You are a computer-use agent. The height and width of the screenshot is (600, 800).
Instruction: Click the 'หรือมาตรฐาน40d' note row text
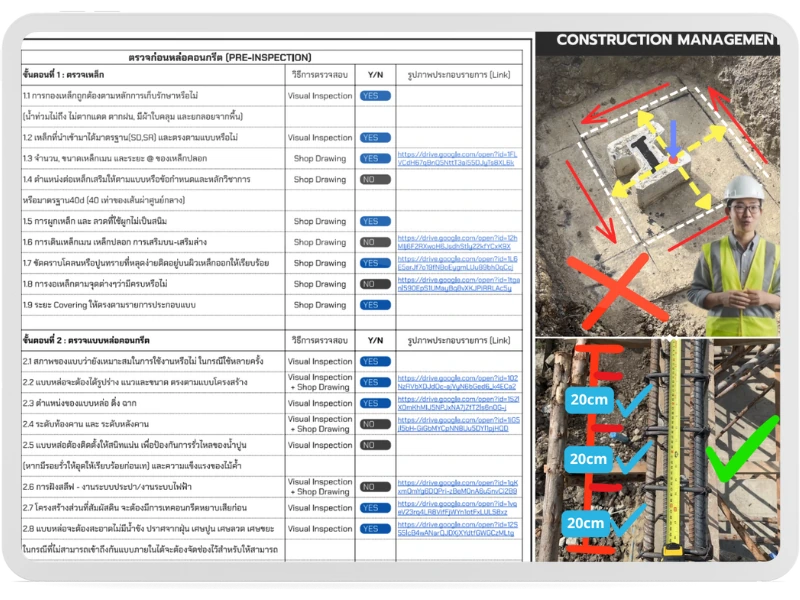pyautogui.click(x=104, y=201)
